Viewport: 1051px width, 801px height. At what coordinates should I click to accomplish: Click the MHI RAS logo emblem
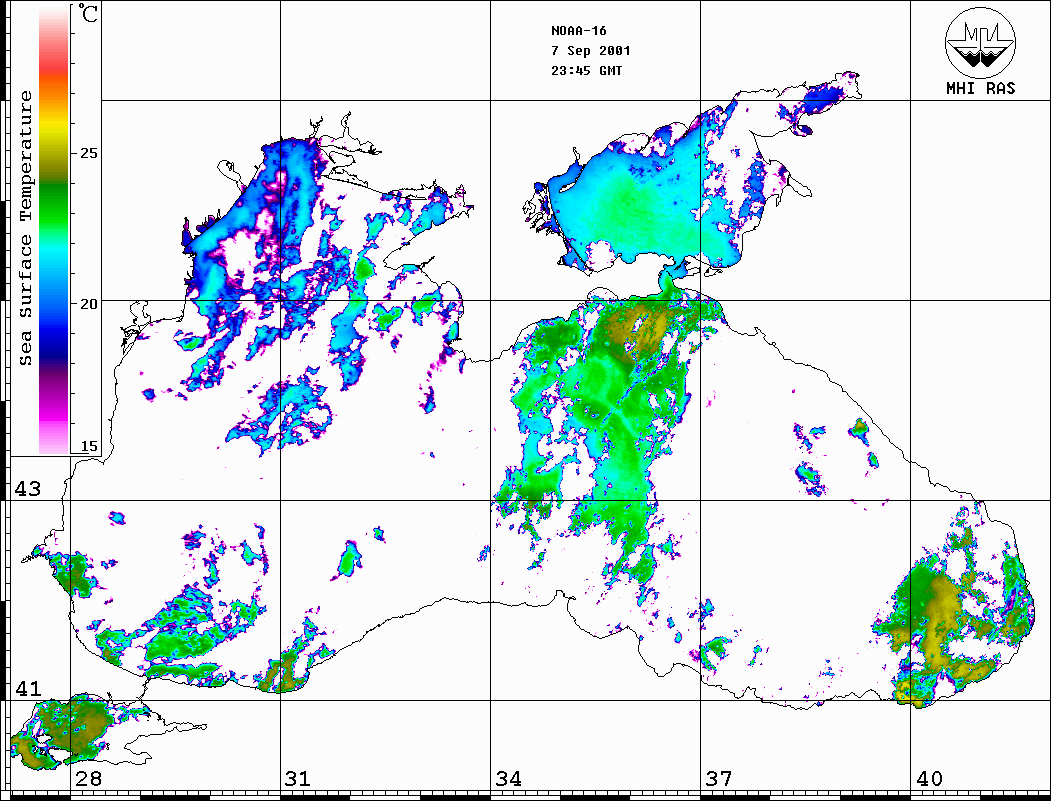pos(981,42)
